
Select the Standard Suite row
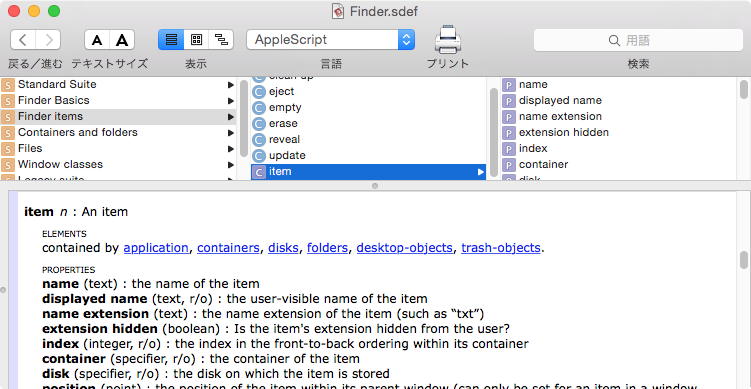(x=118, y=85)
